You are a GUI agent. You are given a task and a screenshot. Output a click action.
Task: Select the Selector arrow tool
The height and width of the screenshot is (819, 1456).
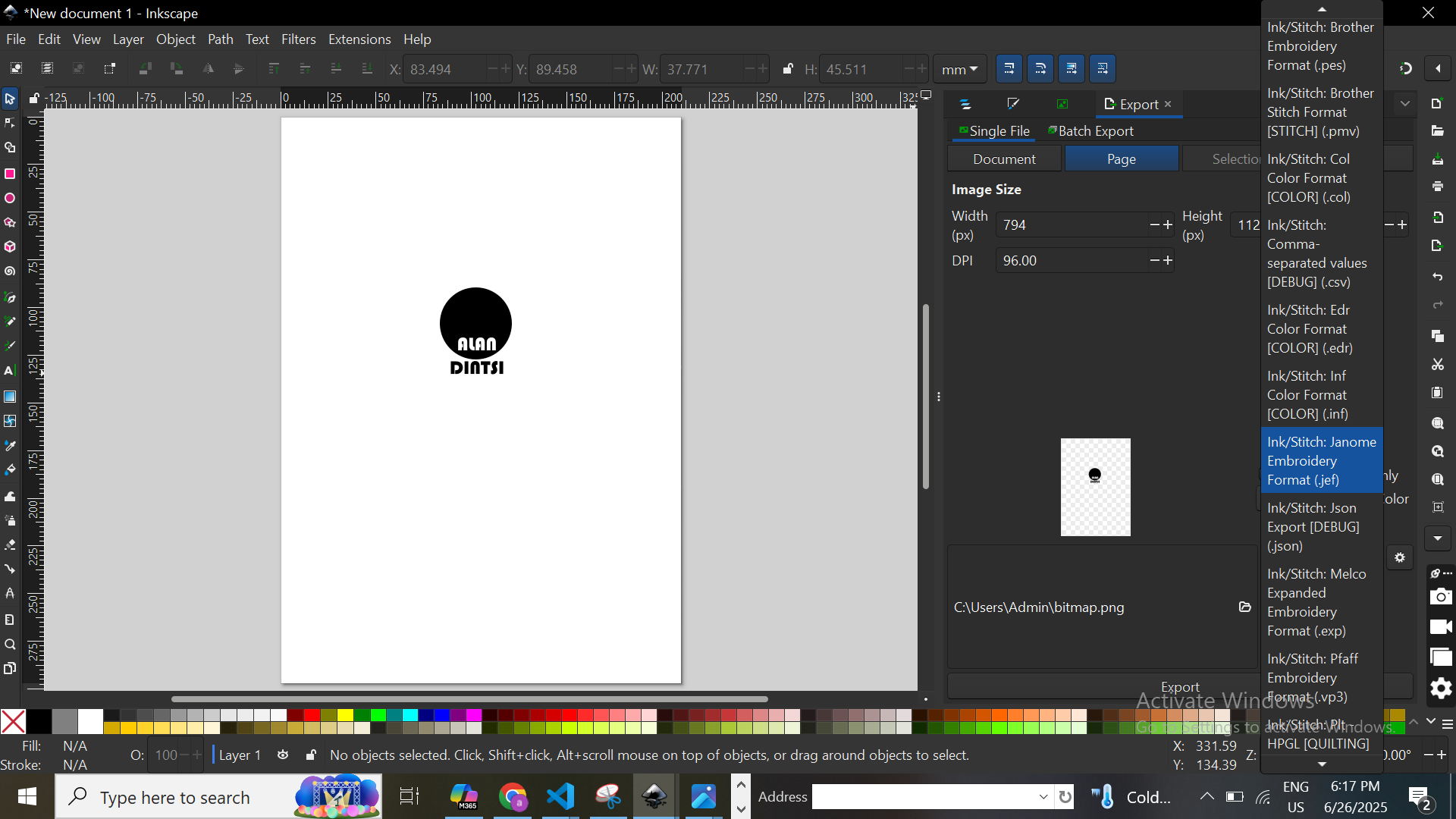pos(10,99)
